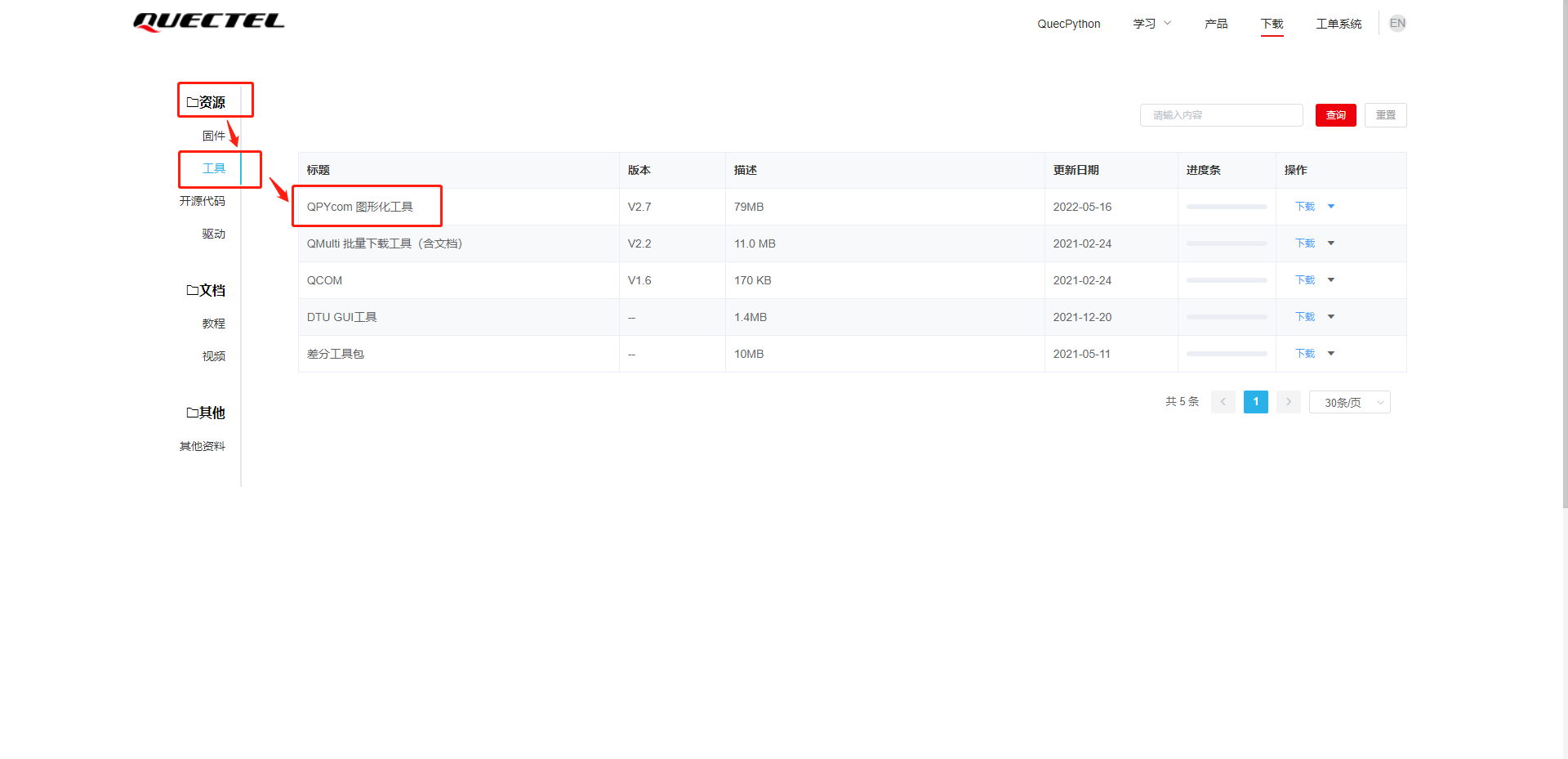This screenshot has height=759, width=1568.
Task: Click the 差分工具包 row progress bar
Action: (1227, 354)
